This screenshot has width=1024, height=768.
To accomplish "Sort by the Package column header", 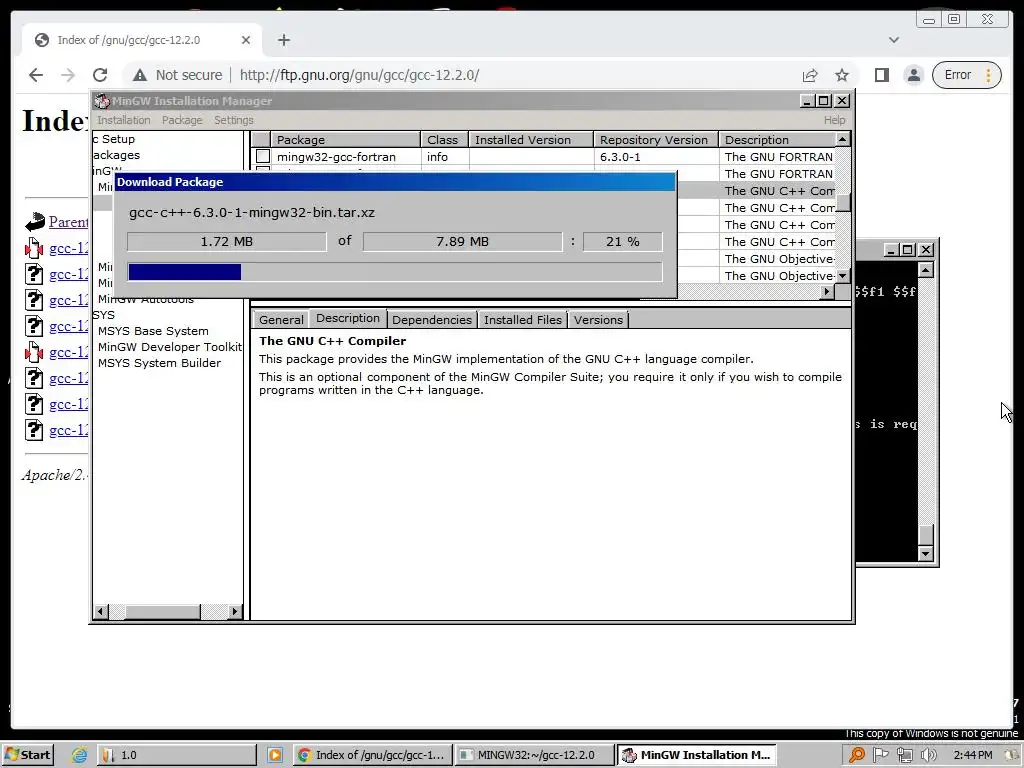I will point(345,140).
